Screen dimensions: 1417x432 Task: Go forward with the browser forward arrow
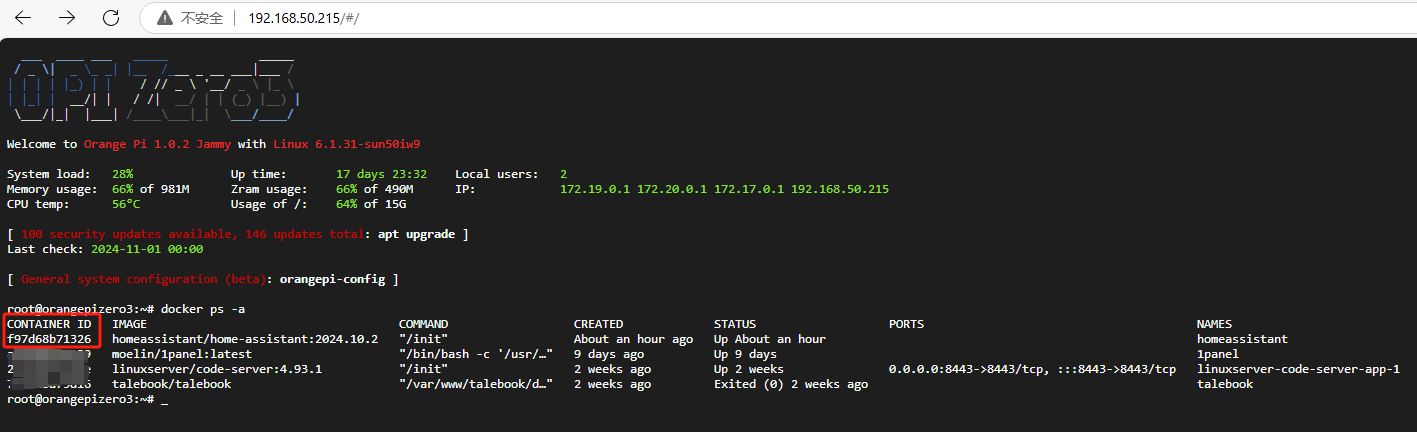[67, 18]
